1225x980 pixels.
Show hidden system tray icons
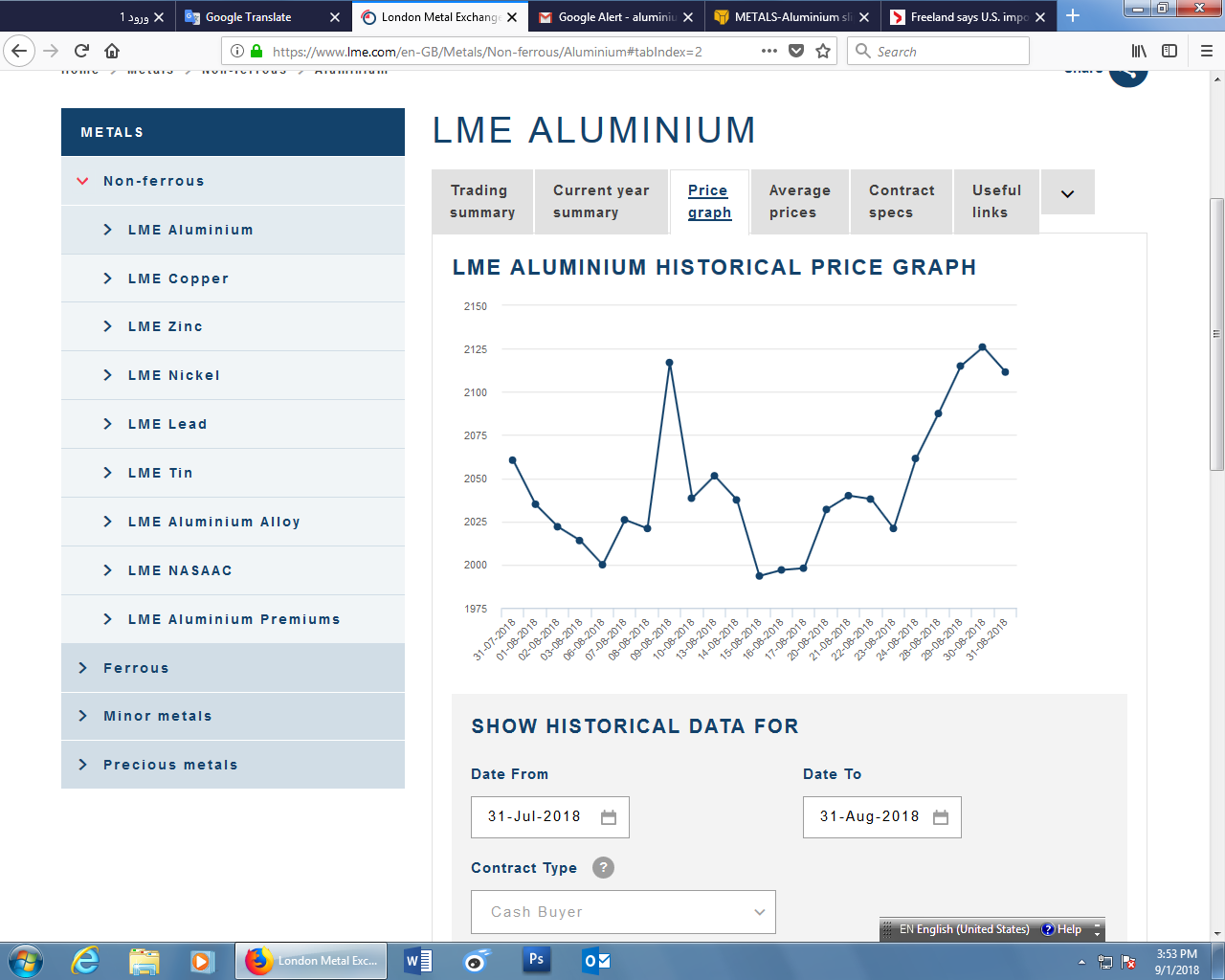[1081, 962]
